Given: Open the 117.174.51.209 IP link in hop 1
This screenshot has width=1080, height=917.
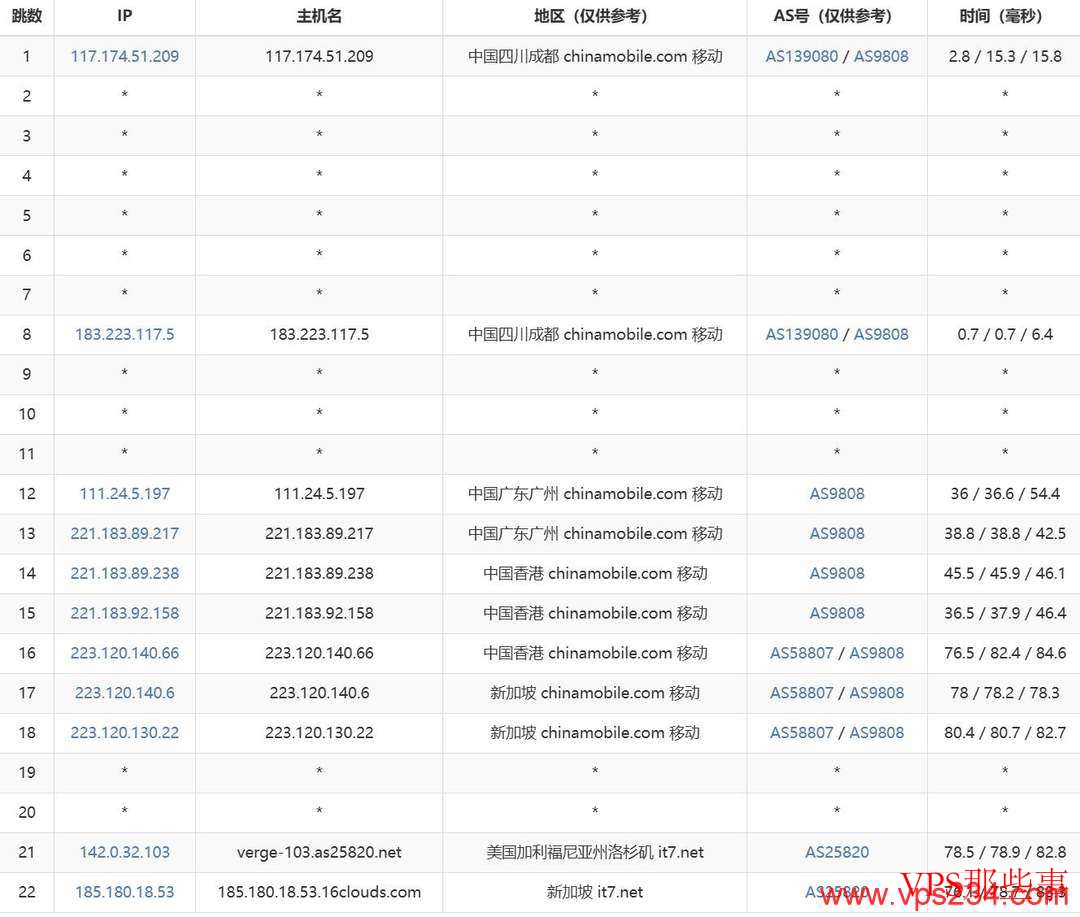Looking at the screenshot, I should pyautogui.click(x=125, y=56).
